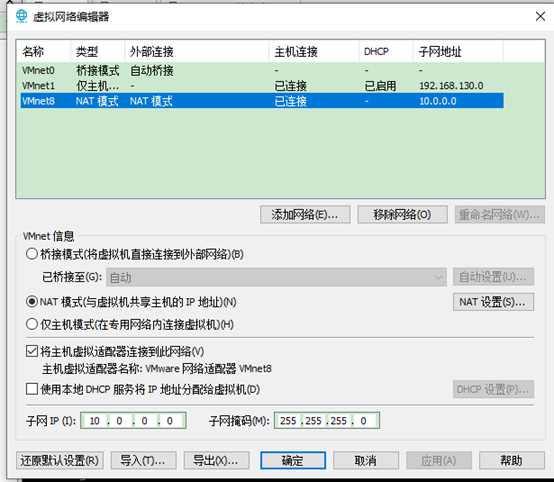Select 桥接模式 radio button

point(32,254)
